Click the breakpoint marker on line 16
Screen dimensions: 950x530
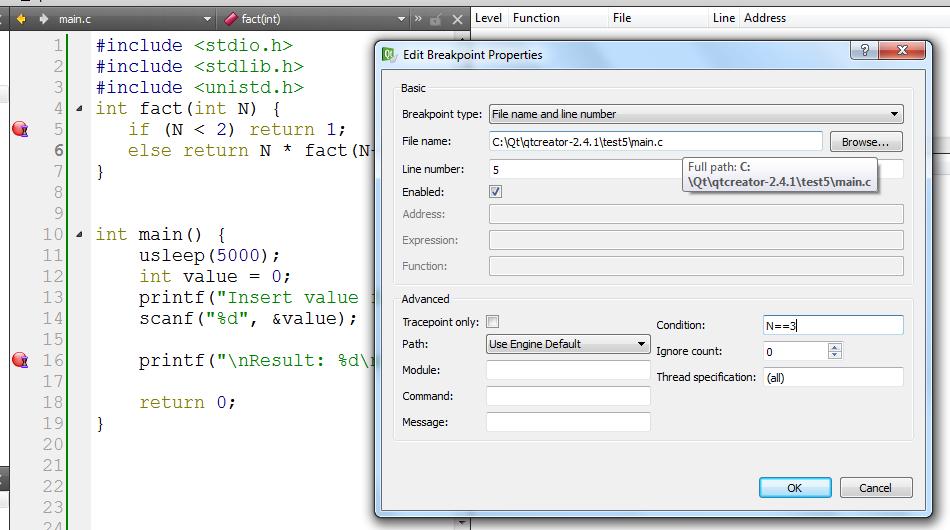coord(20,360)
